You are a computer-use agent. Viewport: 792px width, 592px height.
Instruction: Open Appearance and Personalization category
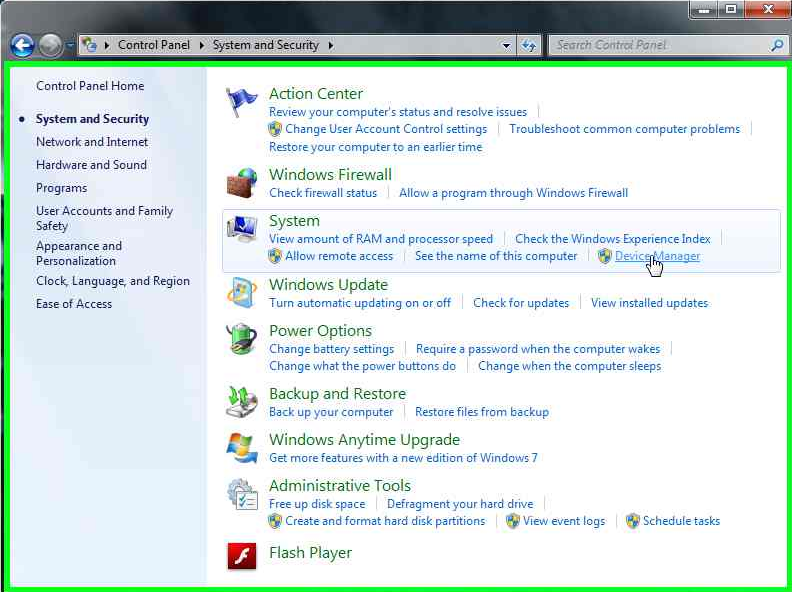tap(79, 253)
